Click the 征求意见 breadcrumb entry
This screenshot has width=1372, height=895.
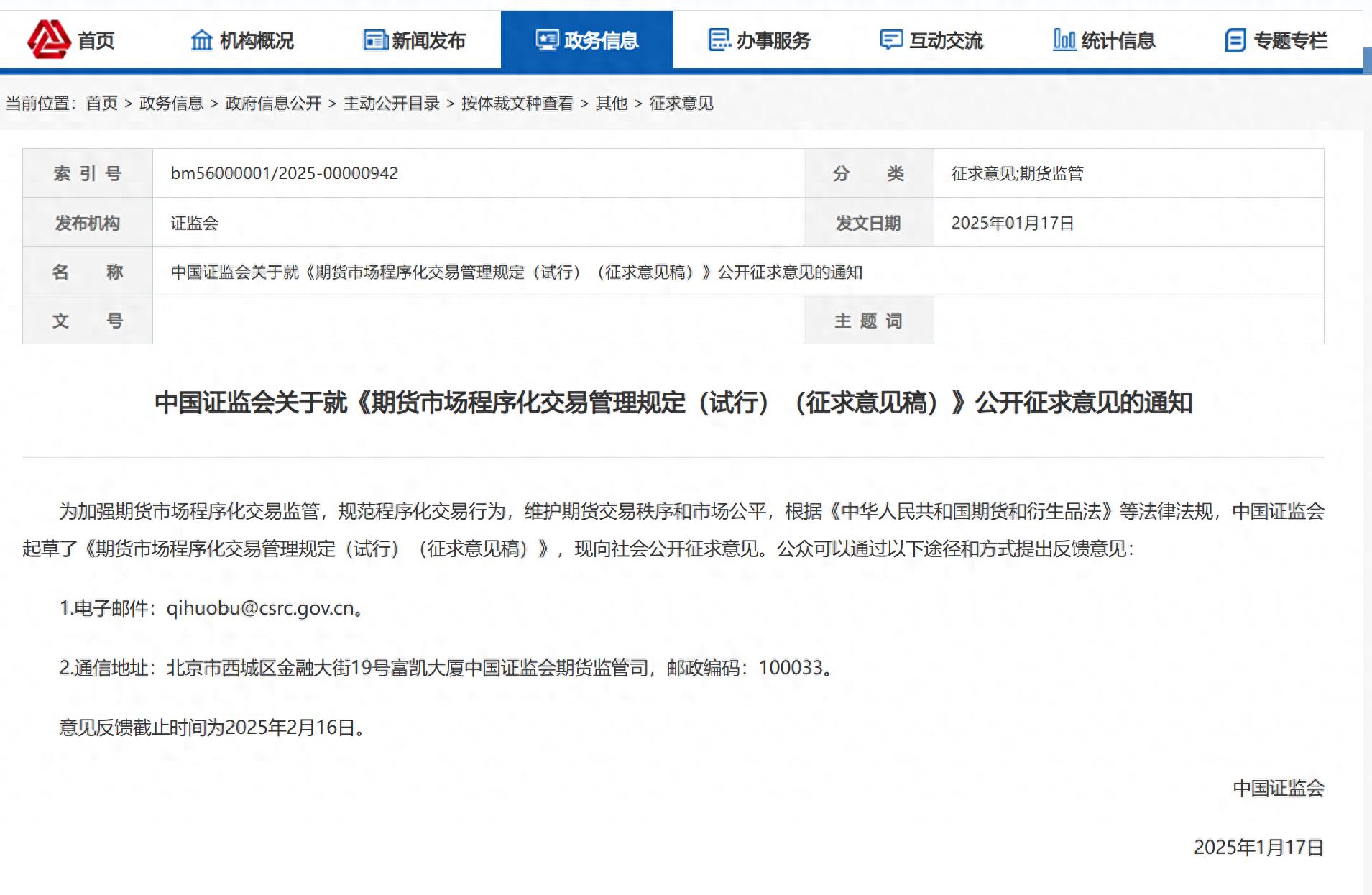678,104
